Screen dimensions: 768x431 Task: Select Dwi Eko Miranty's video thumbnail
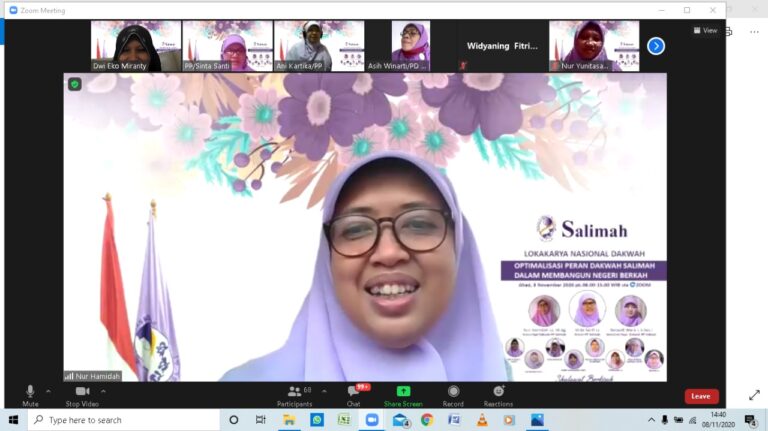point(136,46)
